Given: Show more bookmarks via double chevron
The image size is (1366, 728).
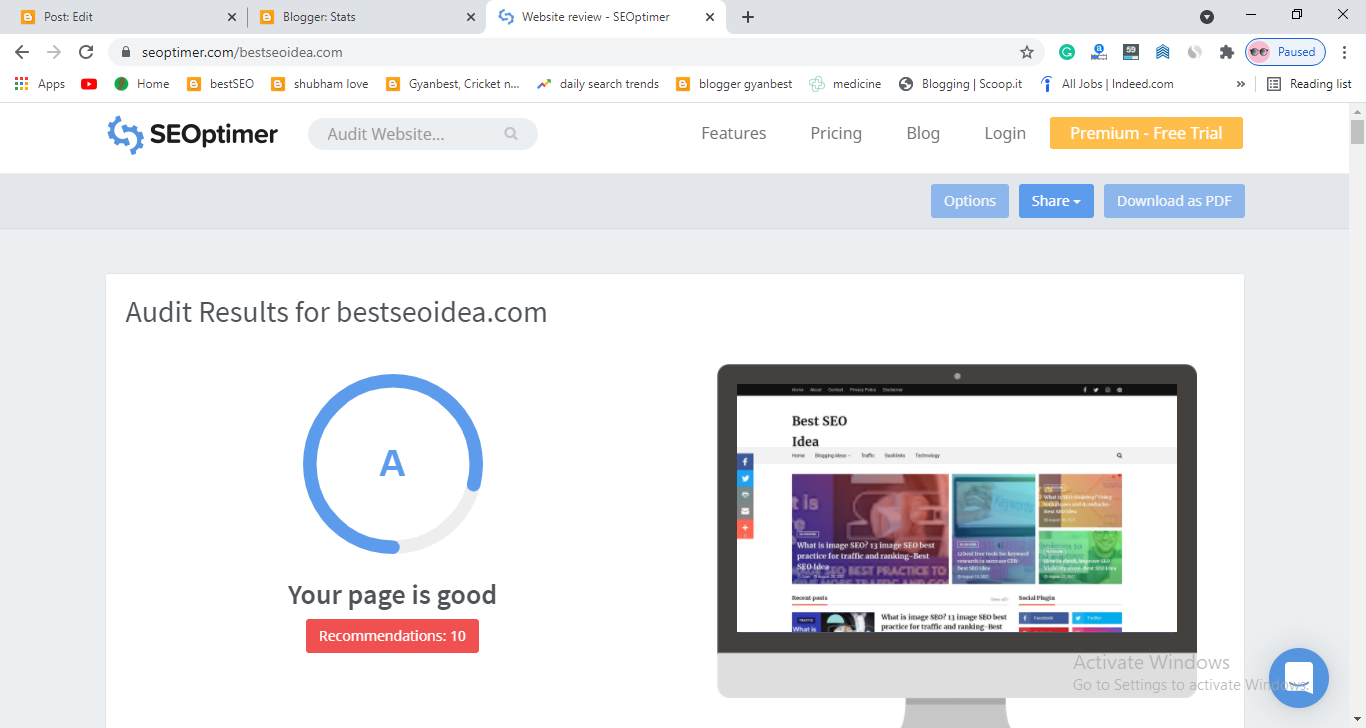Looking at the screenshot, I should coord(1241,84).
